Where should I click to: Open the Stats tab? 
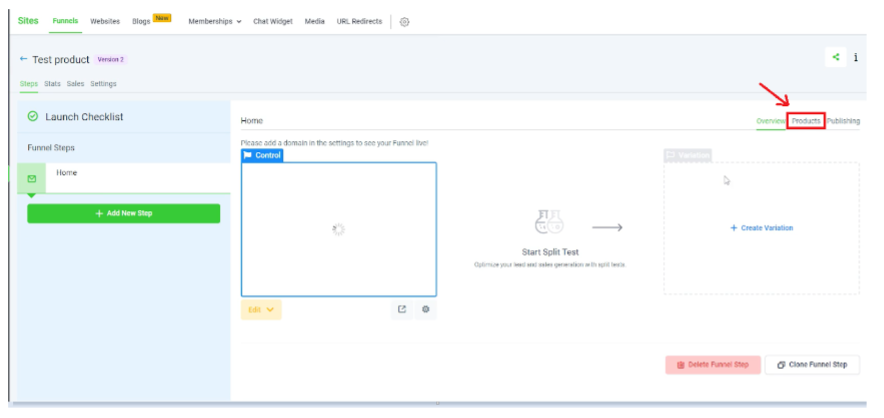[52, 84]
